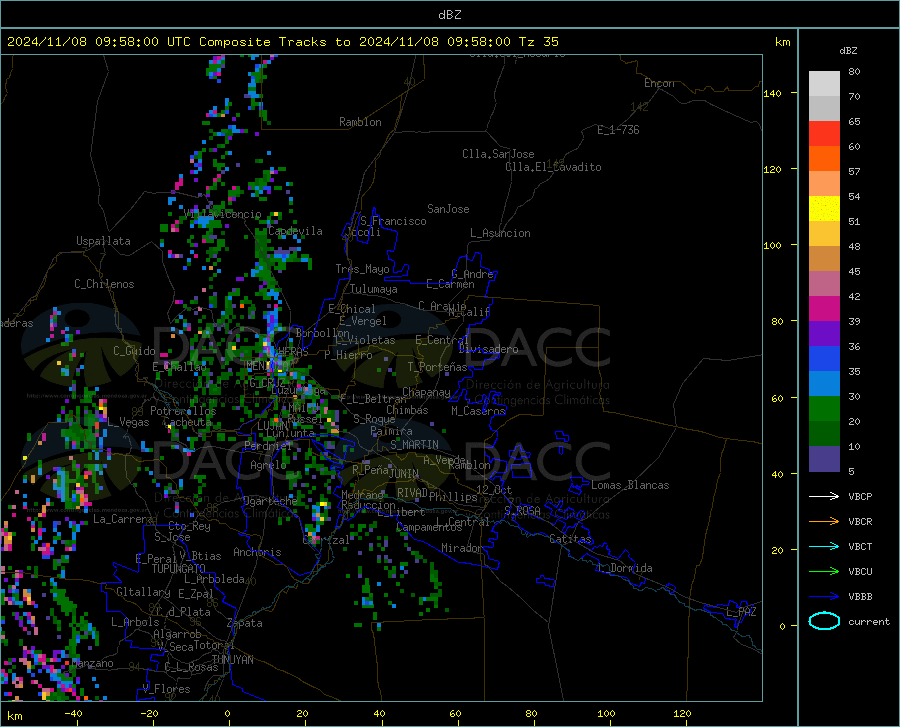Click the S_MARTIN label
The height and width of the screenshot is (727, 900).
(x=414, y=445)
